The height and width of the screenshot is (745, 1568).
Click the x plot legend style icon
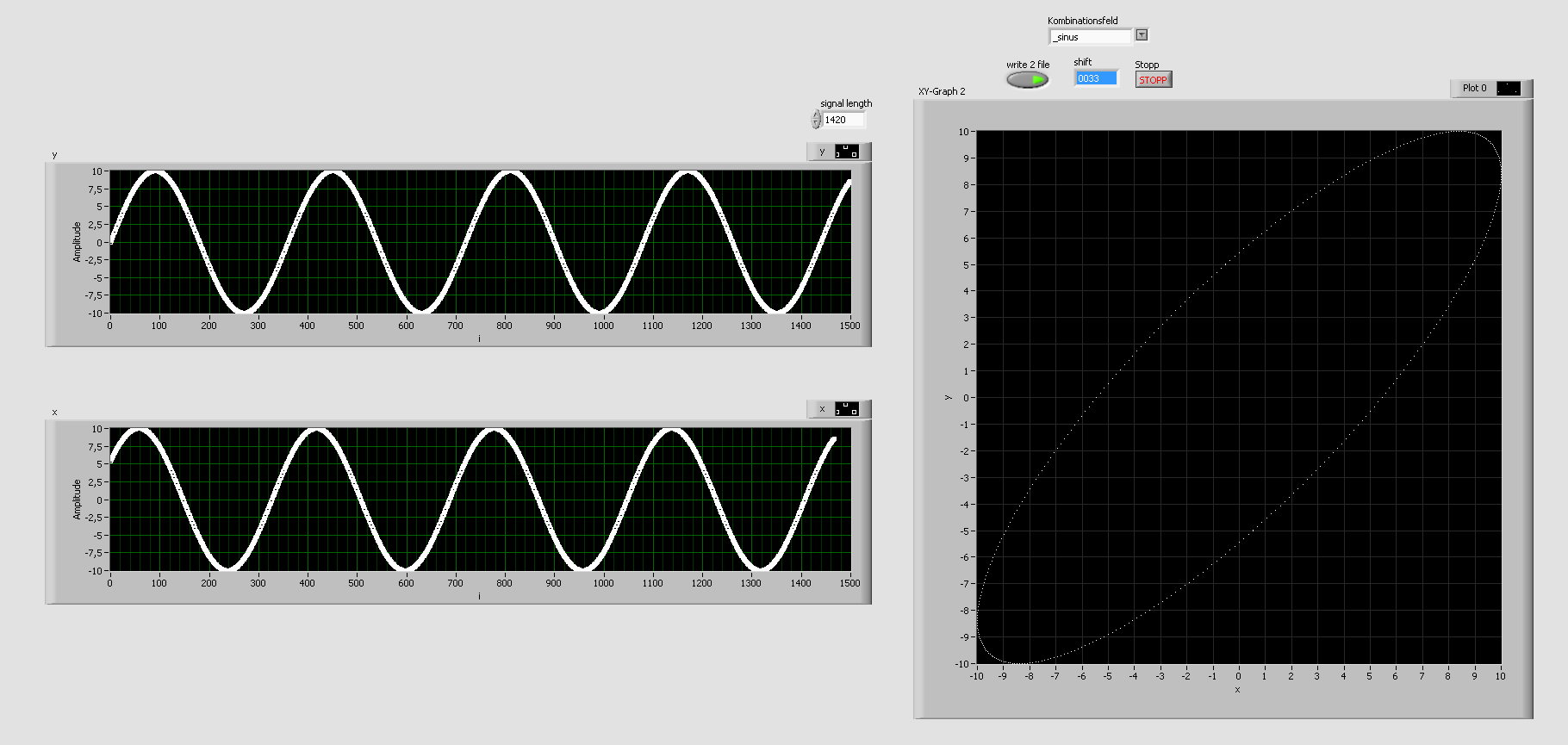[847, 409]
